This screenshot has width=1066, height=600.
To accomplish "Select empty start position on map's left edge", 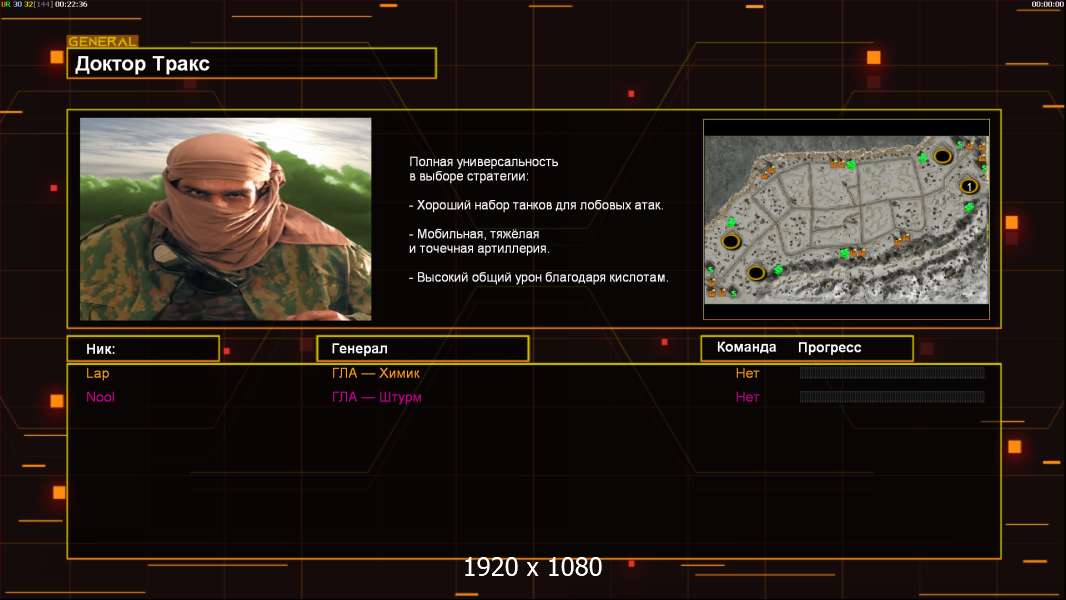I will 731,241.
